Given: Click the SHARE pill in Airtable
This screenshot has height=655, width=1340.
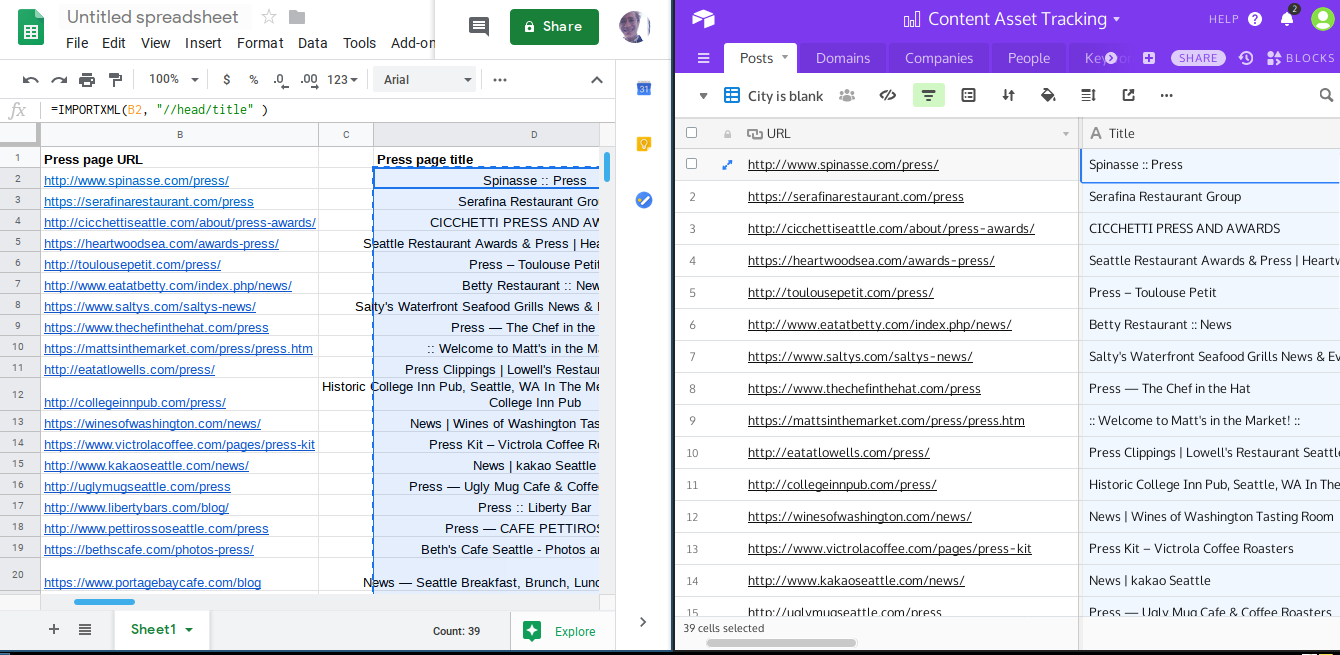Looking at the screenshot, I should tap(1198, 58).
